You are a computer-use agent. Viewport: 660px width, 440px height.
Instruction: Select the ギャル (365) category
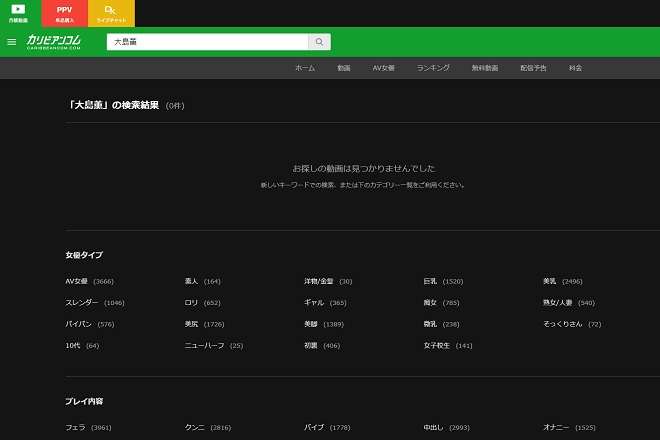click(x=325, y=303)
